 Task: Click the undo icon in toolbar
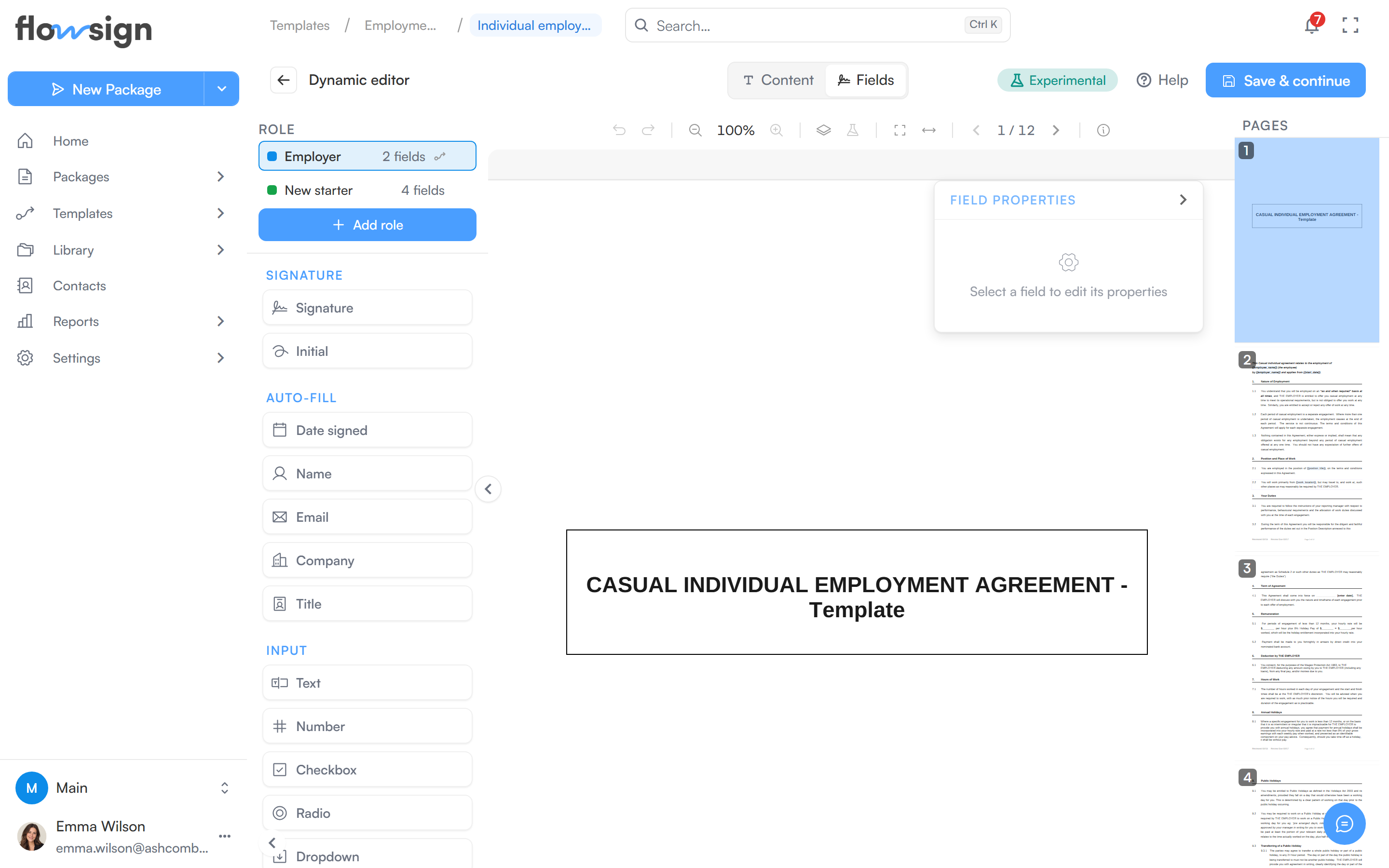[x=619, y=130]
